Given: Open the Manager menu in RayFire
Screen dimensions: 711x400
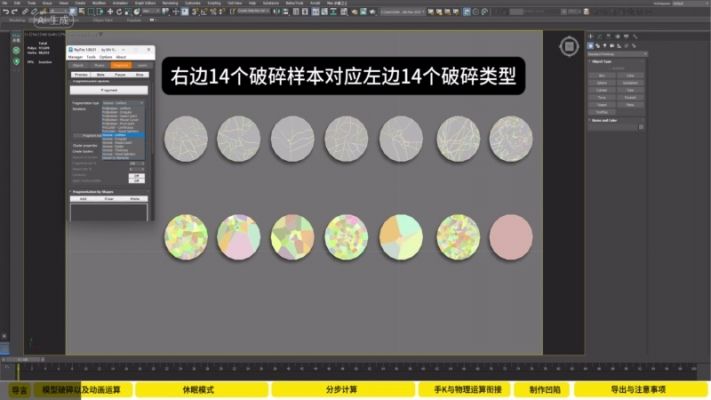Looking at the screenshot, I should 75,57.
